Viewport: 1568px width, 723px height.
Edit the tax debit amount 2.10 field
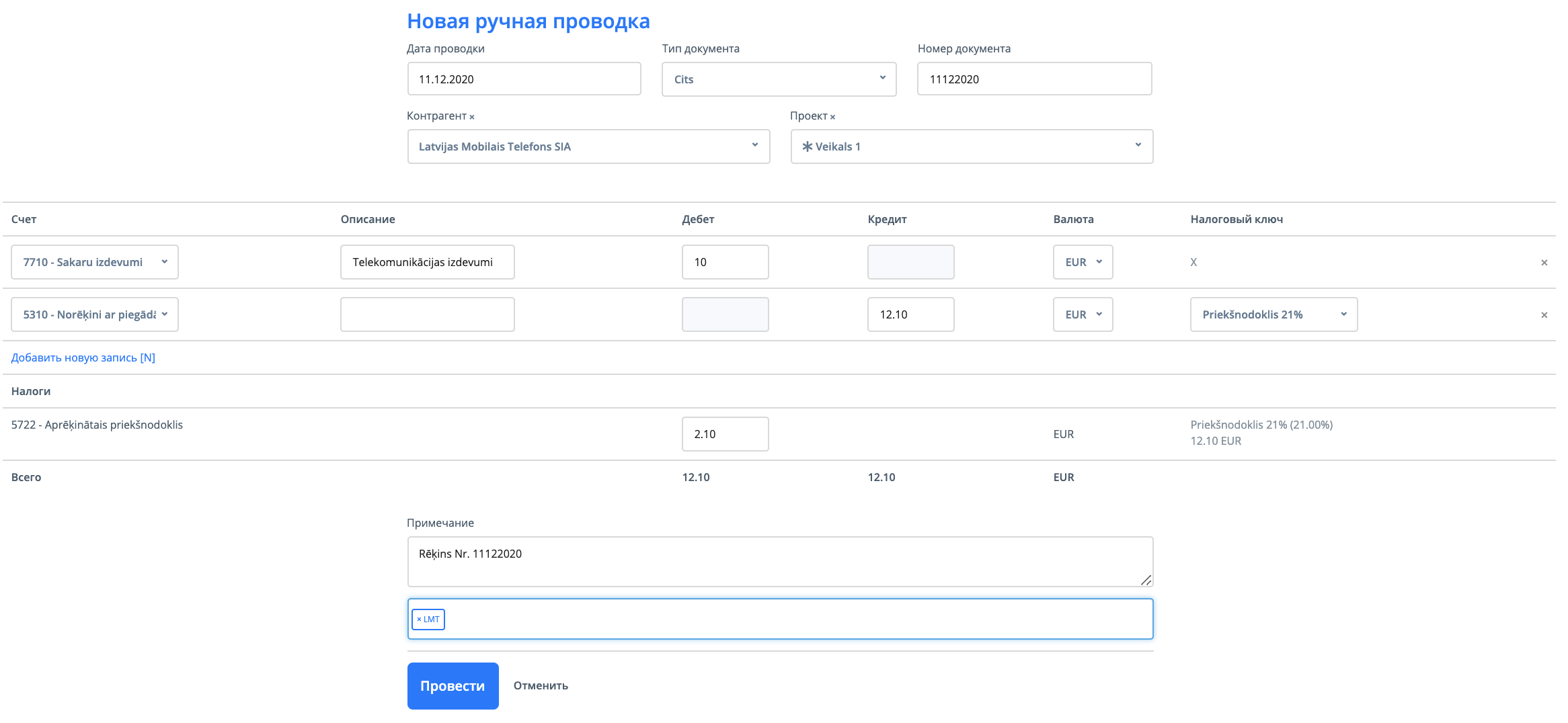(725, 434)
